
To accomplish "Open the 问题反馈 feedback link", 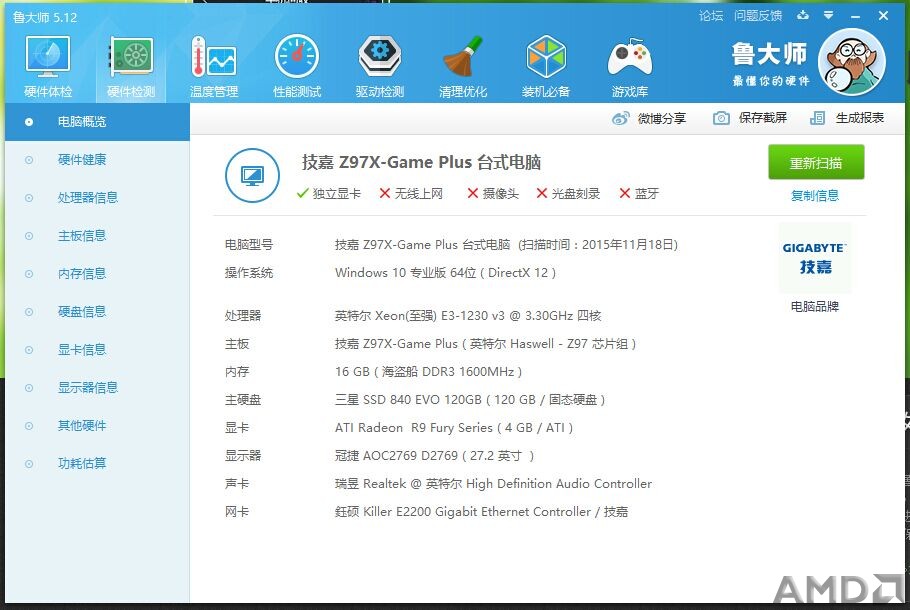I will point(758,16).
